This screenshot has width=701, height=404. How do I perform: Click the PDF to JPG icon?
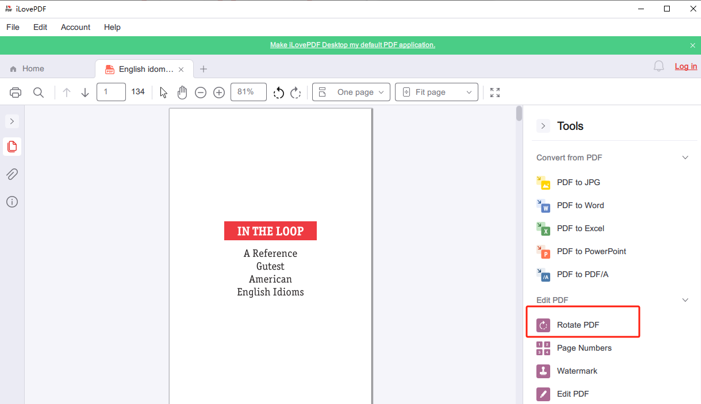(543, 182)
